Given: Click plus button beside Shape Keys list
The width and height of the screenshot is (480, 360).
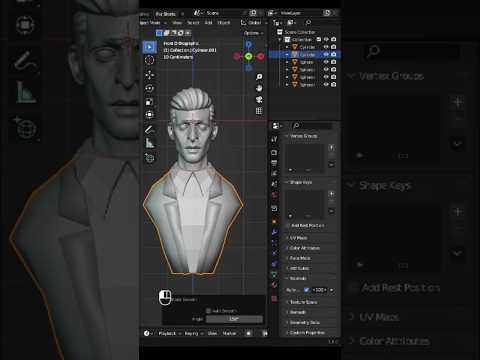Looking at the screenshot, I should (332, 194).
